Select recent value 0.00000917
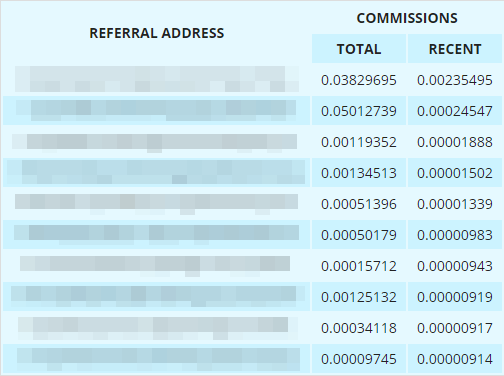Viewport: 504px width, 376px height. (x=455, y=328)
